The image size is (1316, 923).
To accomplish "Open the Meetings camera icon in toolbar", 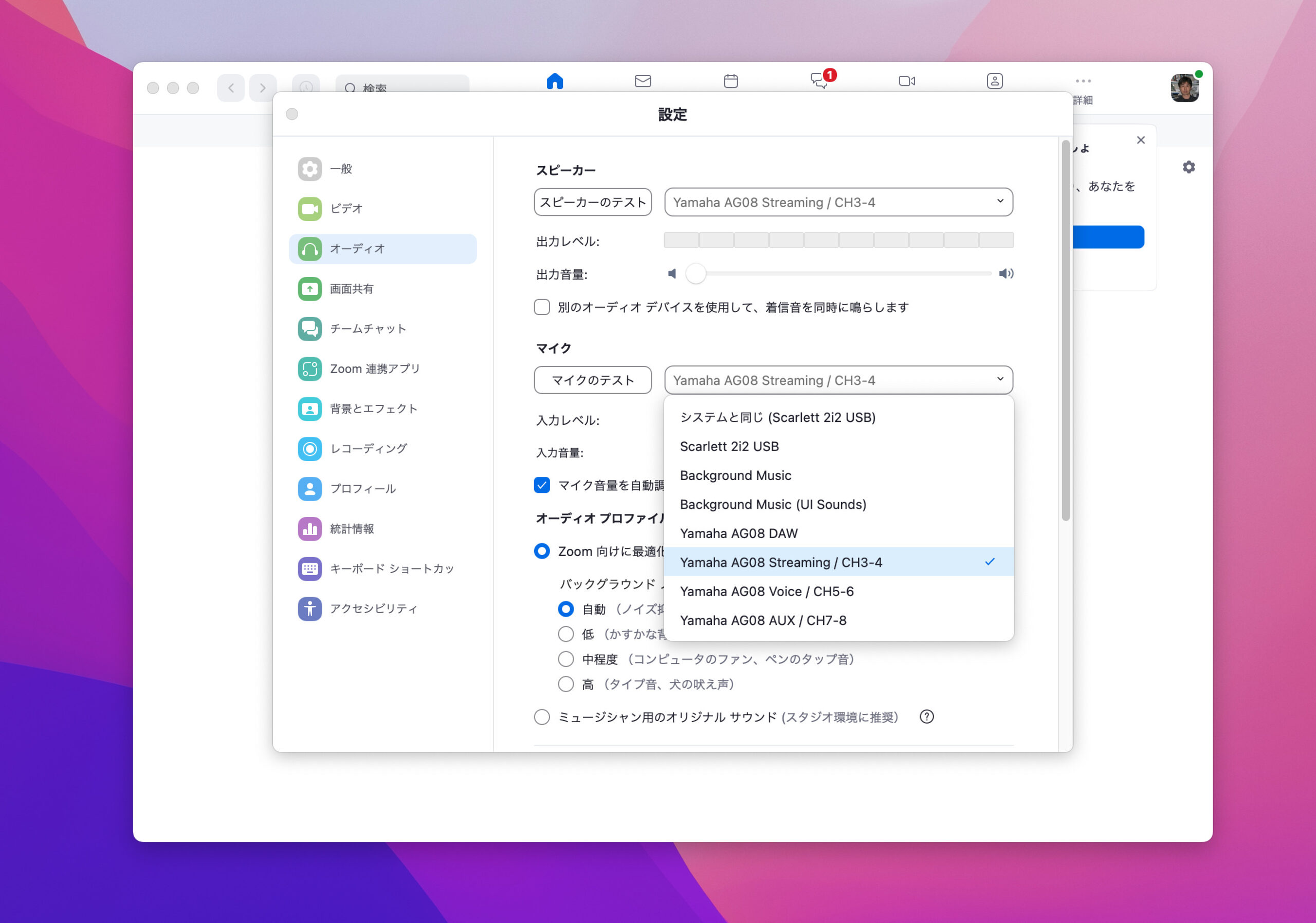I will pos(907,81).
